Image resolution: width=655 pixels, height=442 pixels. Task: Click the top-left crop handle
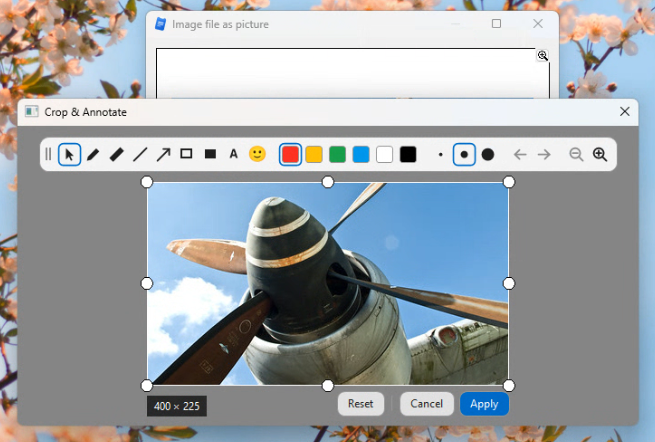(x=147, y=182)
